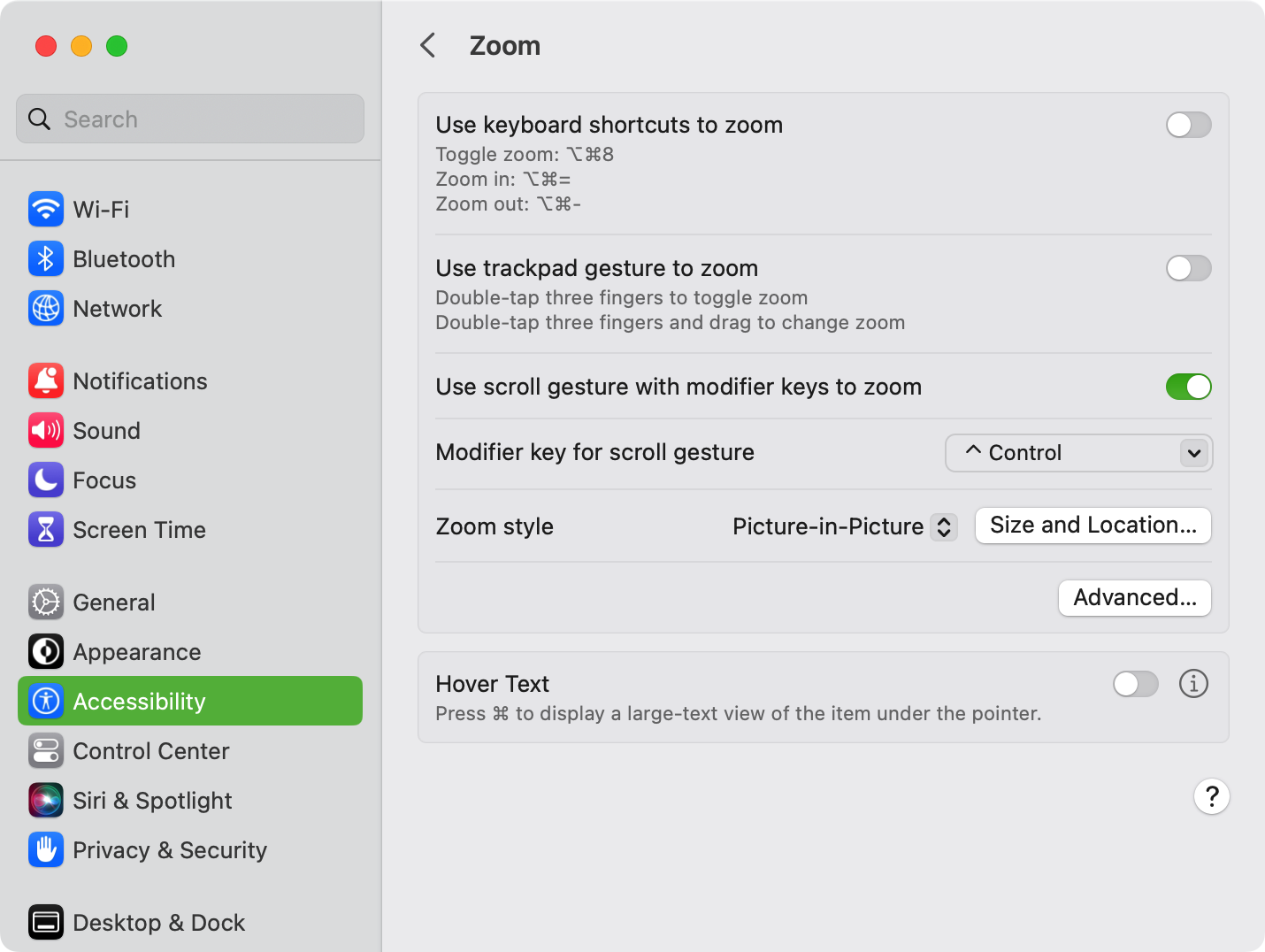This screenshot has width=1265, height=952.
Task: Turn on trackpad gesture to zoom
Action: point(1188,268)
